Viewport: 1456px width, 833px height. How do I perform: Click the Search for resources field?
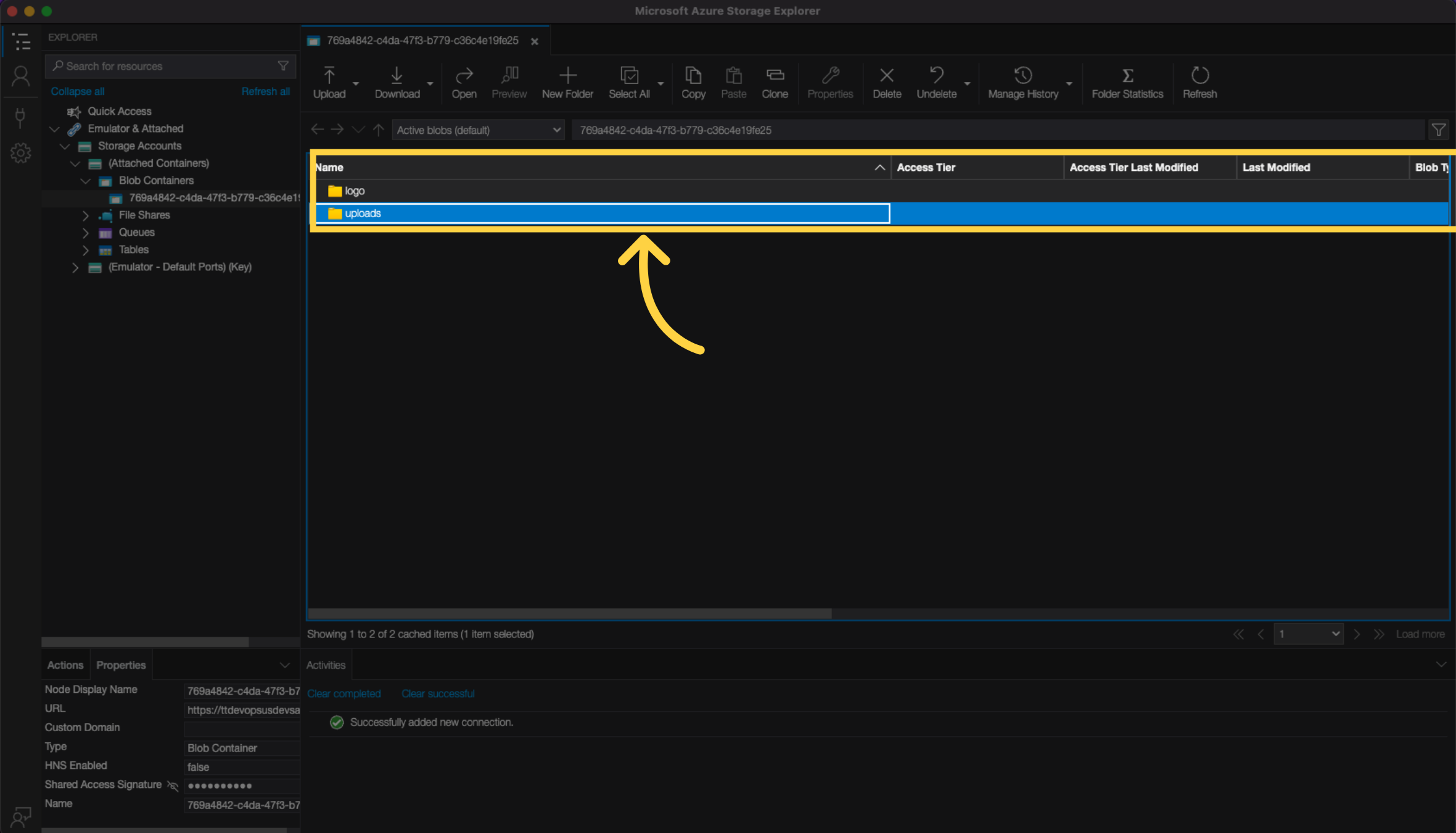point(170,66)
